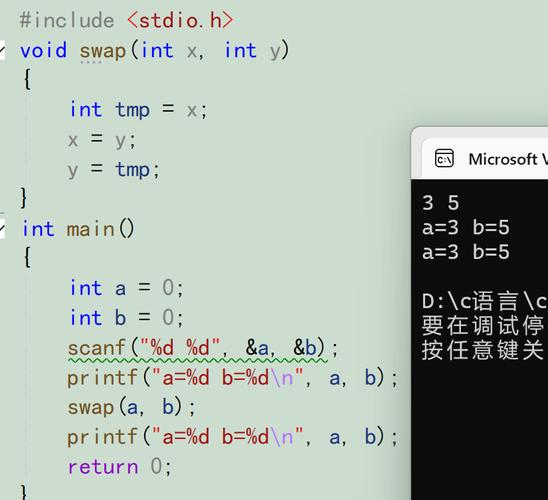Click the 'y = tmp;' statement
This screenshot has height=500, width=548.
(x=114, y=170)
